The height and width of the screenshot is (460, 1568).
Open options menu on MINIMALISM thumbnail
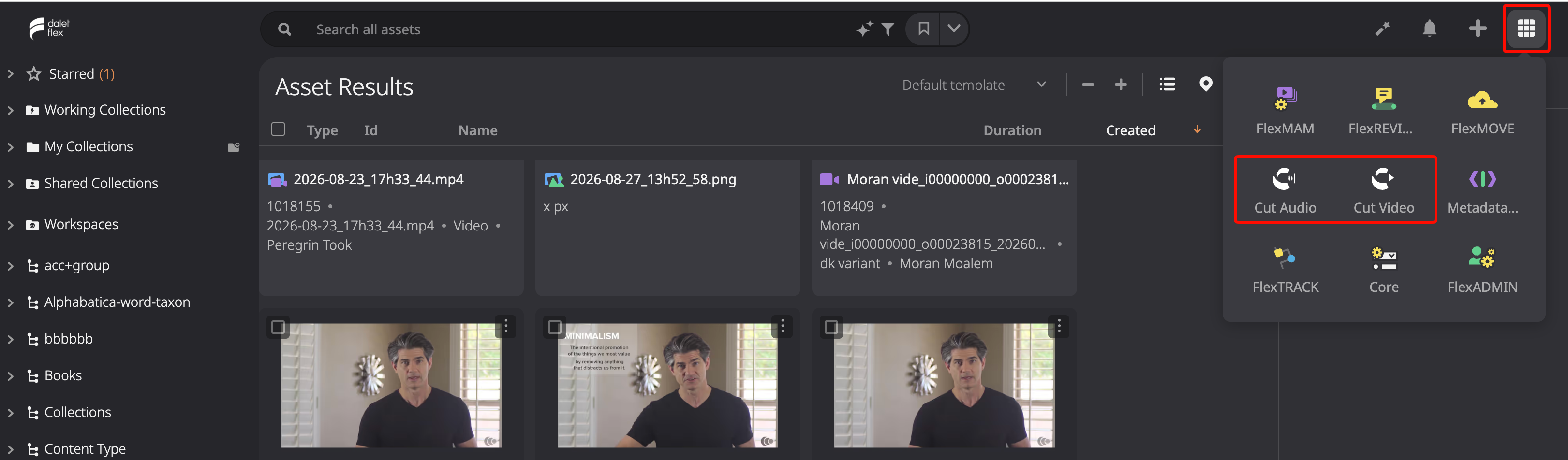point(782,326)
